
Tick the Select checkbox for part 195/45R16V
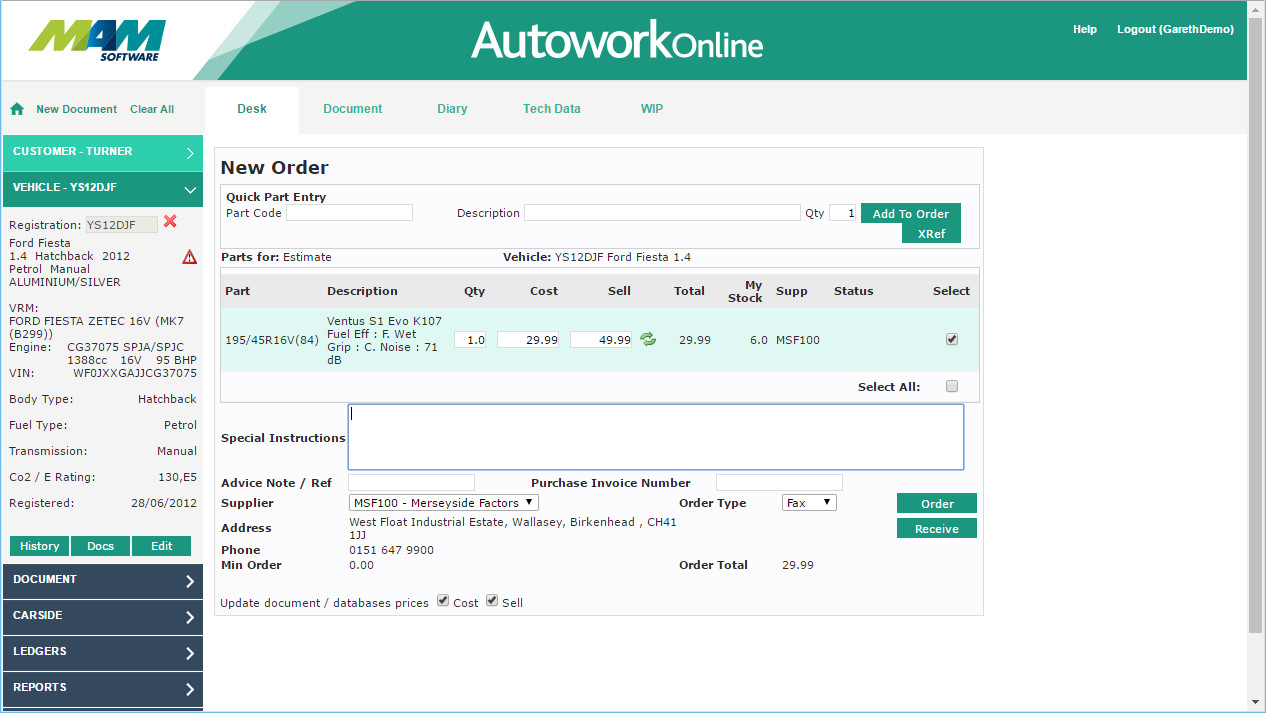(x=951, y=340)
